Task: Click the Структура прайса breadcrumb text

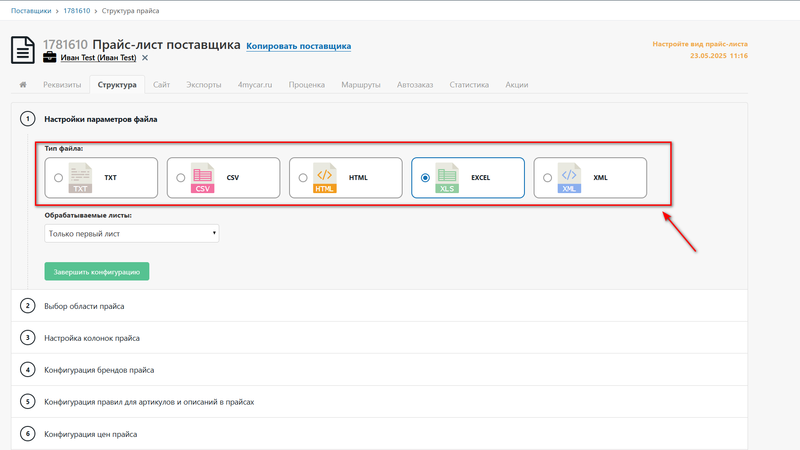Action: pyautogui.click(x=130, y=11)
